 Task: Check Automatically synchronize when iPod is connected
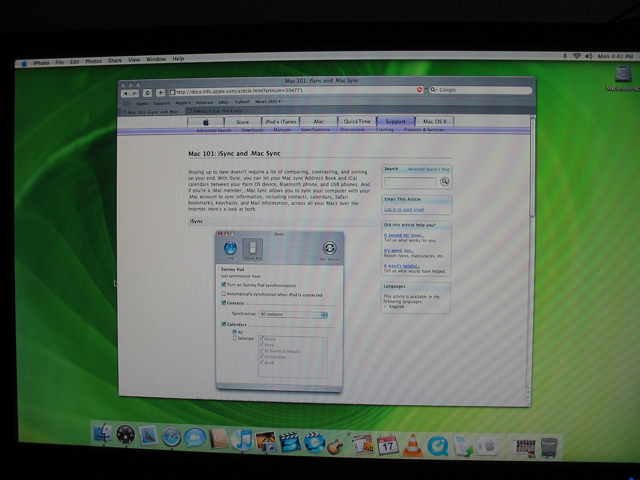pos(223,293)
